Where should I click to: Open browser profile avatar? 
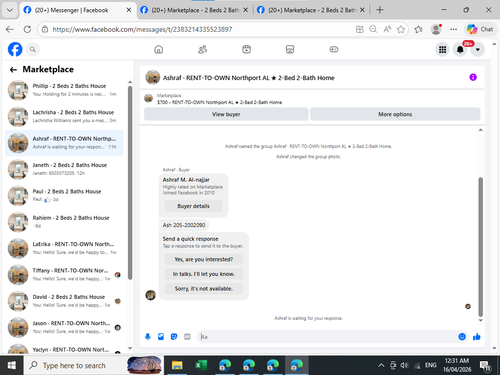coord(436,29)
